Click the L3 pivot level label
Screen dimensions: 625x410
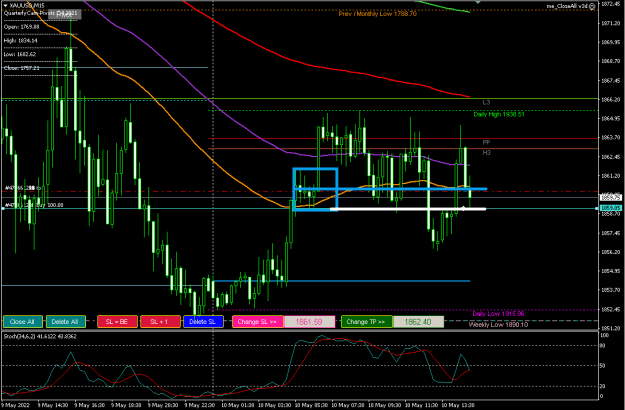pos(486,102)
